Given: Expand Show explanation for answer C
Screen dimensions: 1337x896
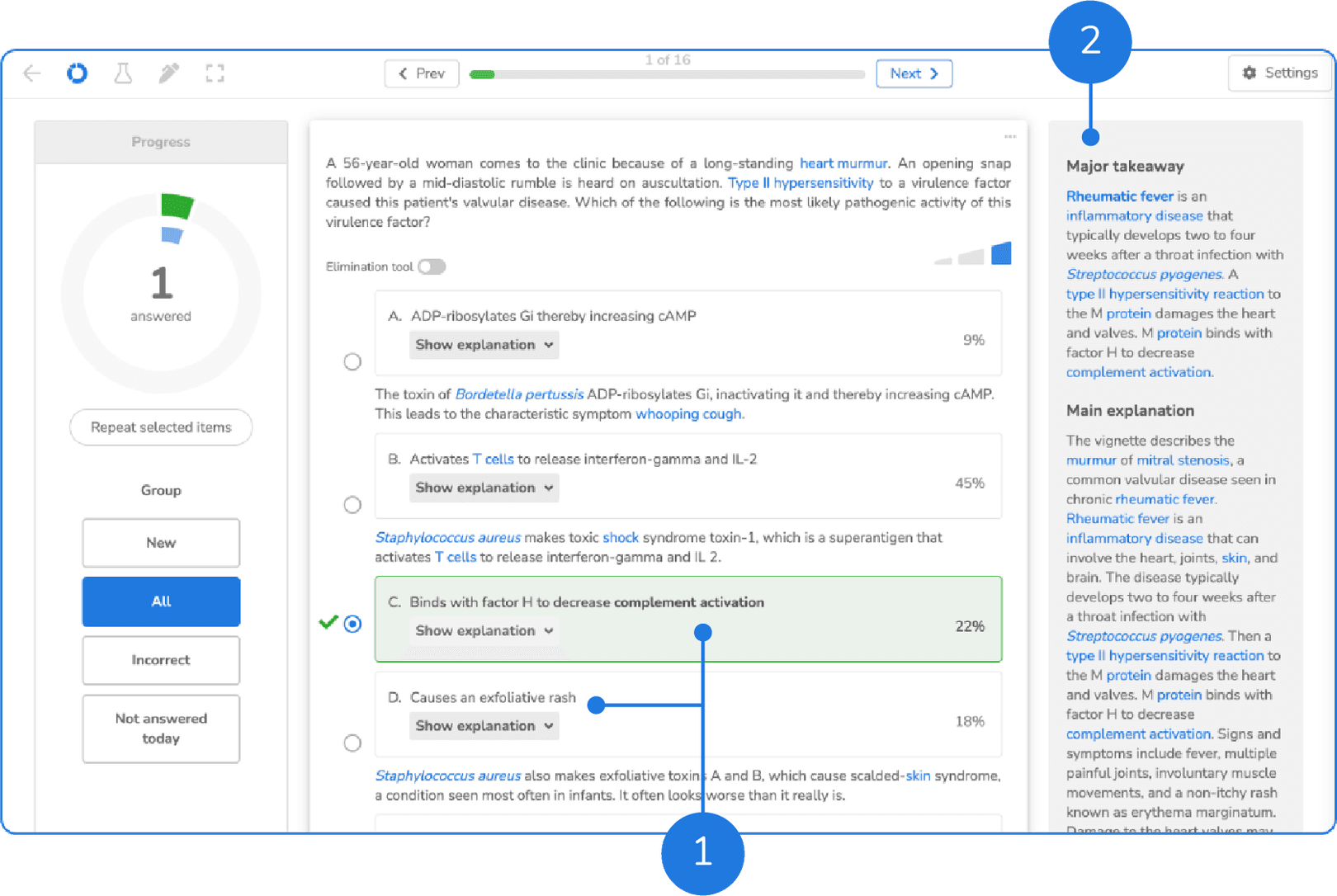Looking at the screenshot, I should point(484,630).
